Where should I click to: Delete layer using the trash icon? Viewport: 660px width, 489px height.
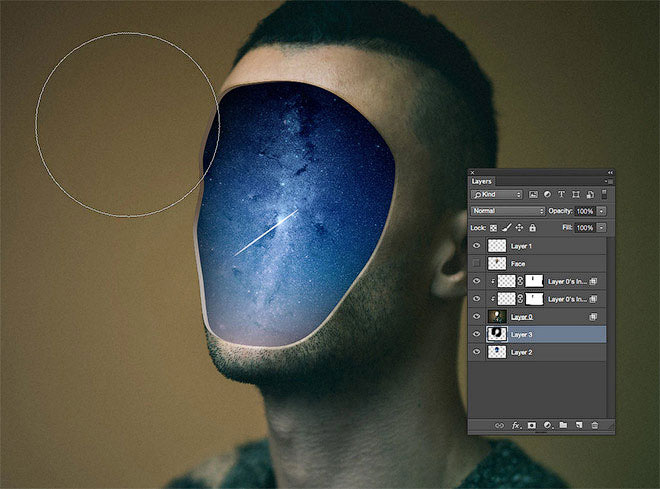click(594, 425)
